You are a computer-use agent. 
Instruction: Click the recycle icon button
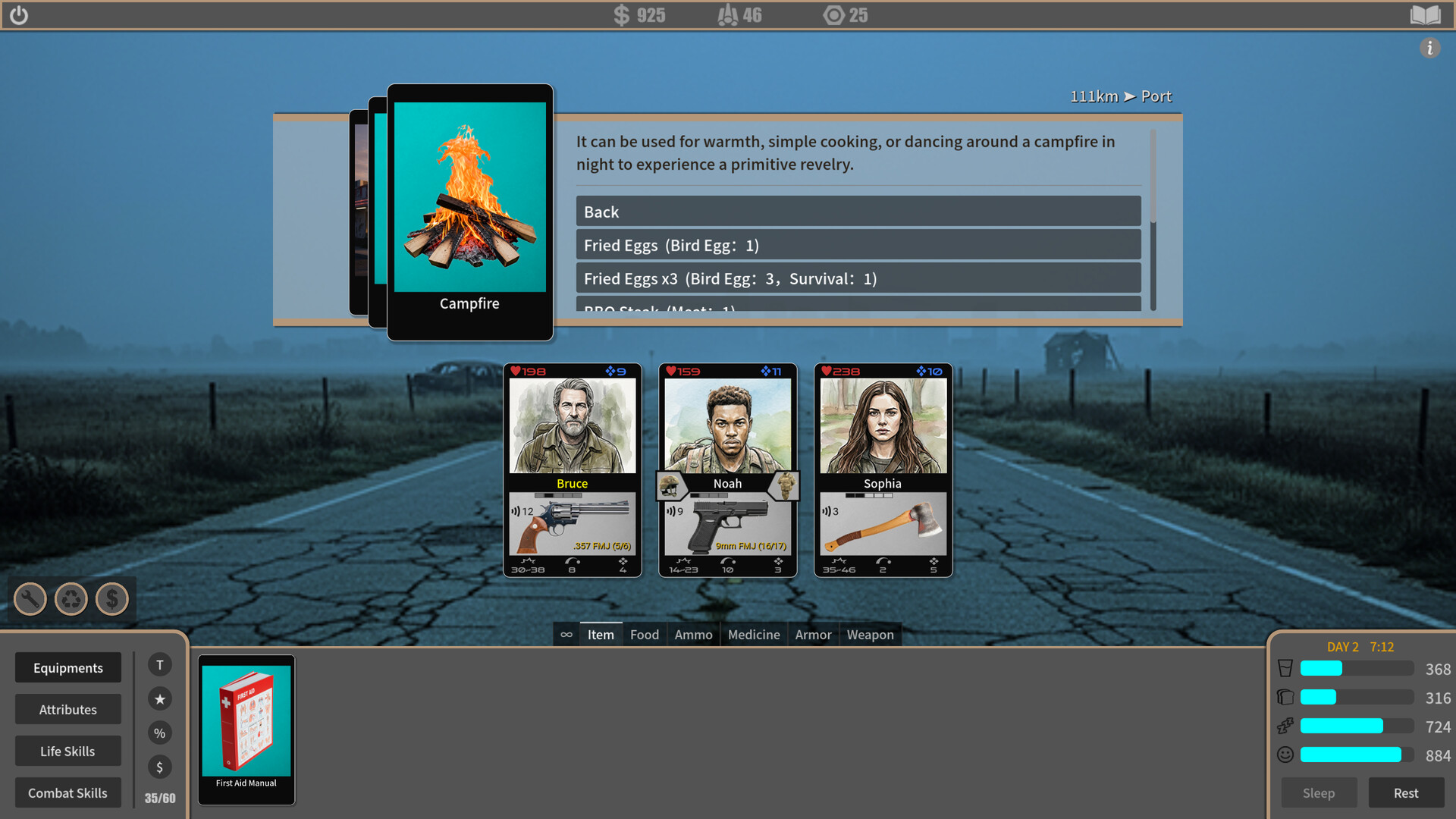[x=71, y=599]
